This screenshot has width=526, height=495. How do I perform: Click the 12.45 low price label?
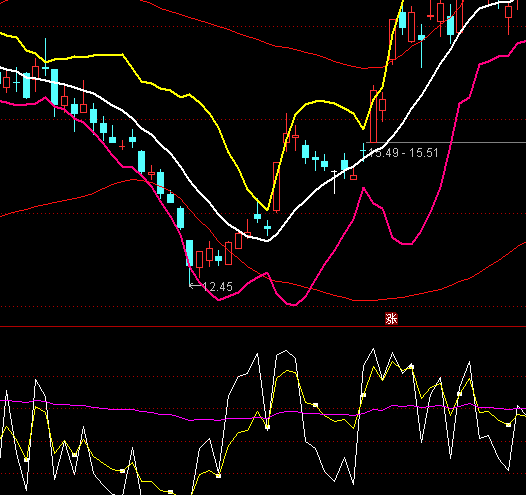point(218,287)
